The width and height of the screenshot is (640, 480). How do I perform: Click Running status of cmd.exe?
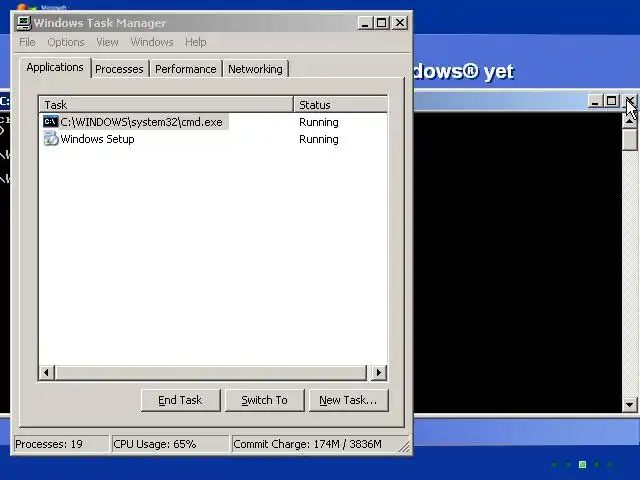[319, 122]
